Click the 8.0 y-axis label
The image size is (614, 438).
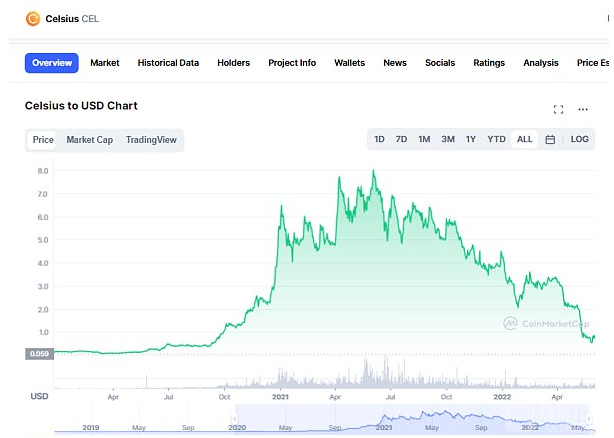point(43,171)
